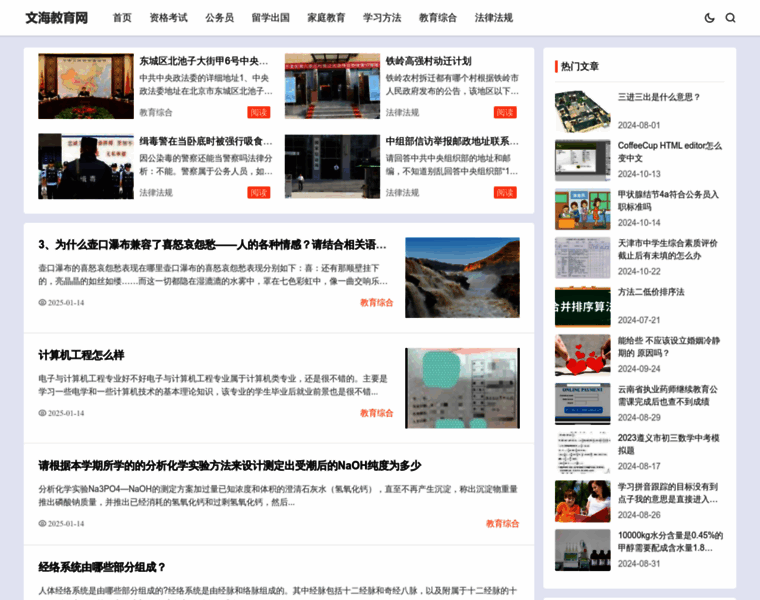Click 阅读 button for 东城区北池子大街 article
Screen dimensions: 760x600
(x=259, y=112)
